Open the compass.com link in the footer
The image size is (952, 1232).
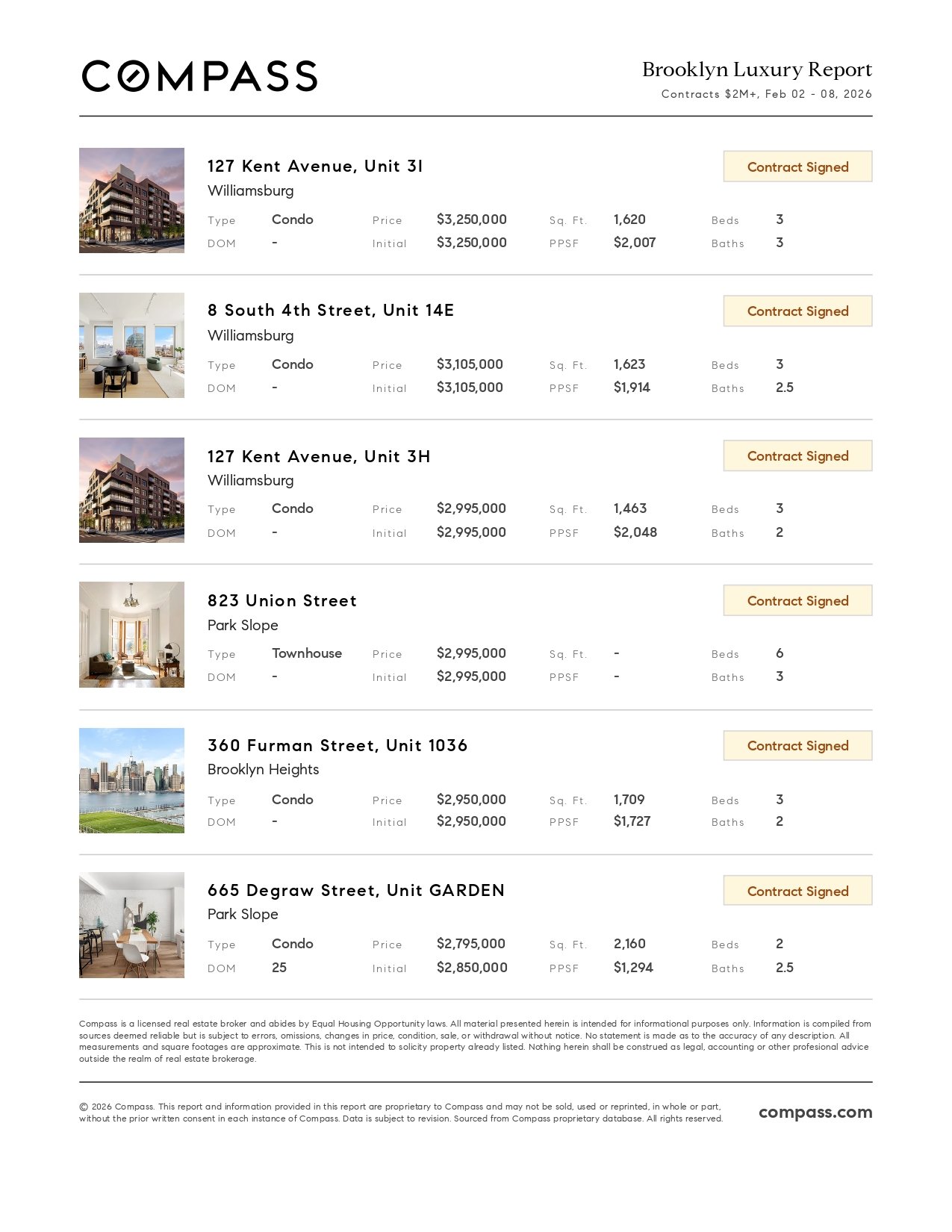815,1112
